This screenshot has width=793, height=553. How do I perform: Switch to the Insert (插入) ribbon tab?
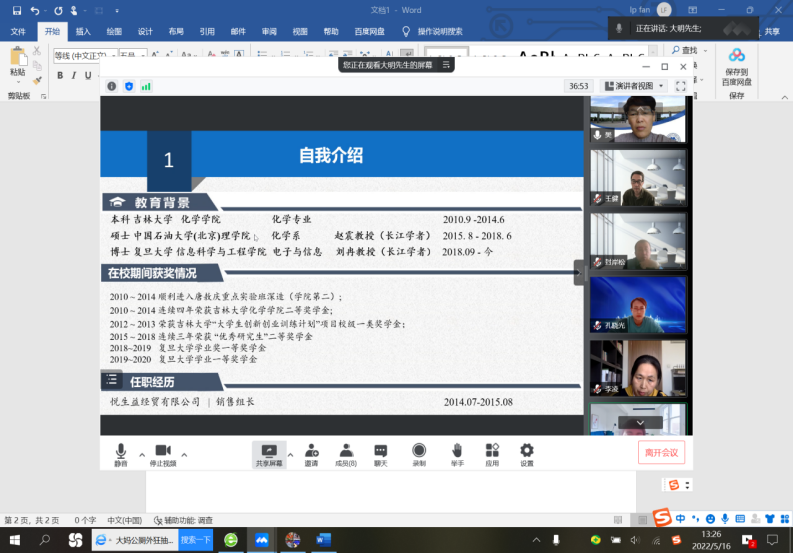tap(83, 31)
